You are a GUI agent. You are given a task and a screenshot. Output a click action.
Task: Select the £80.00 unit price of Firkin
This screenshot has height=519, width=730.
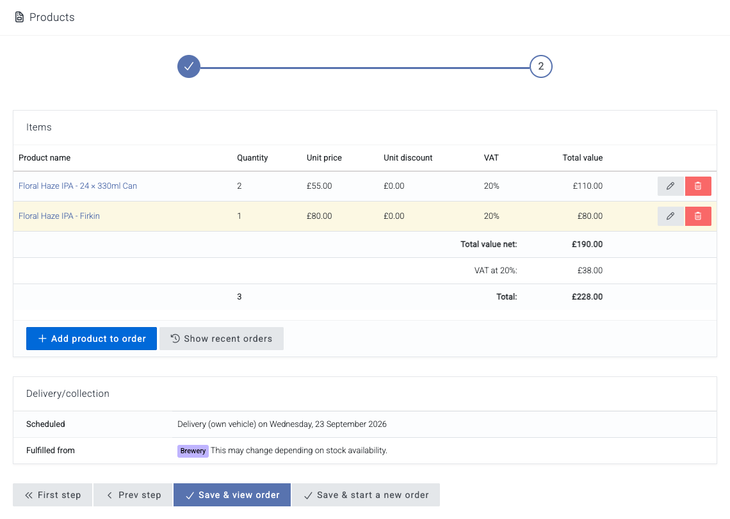(x=319, y=216)
